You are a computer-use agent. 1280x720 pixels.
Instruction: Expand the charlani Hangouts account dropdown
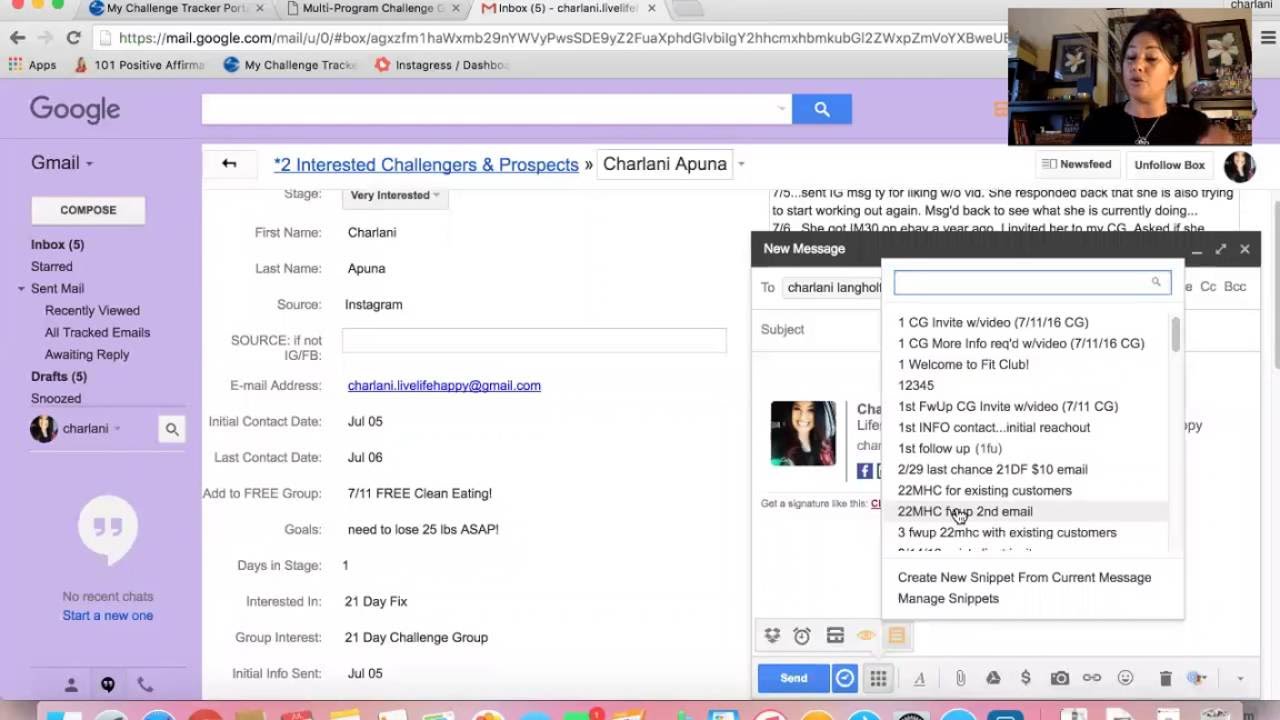117,429
